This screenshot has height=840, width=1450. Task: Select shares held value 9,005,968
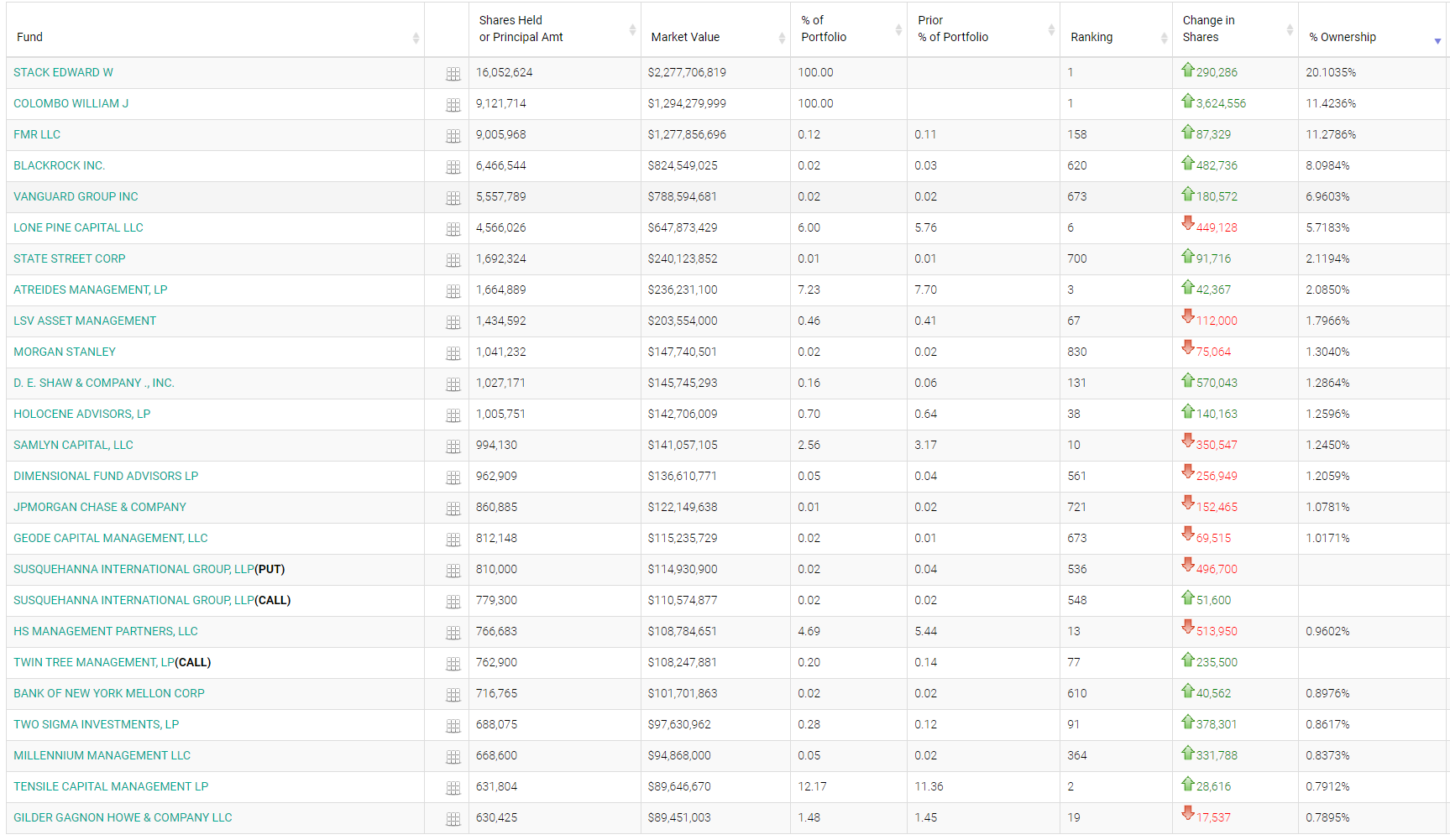(x=501, y=134)
